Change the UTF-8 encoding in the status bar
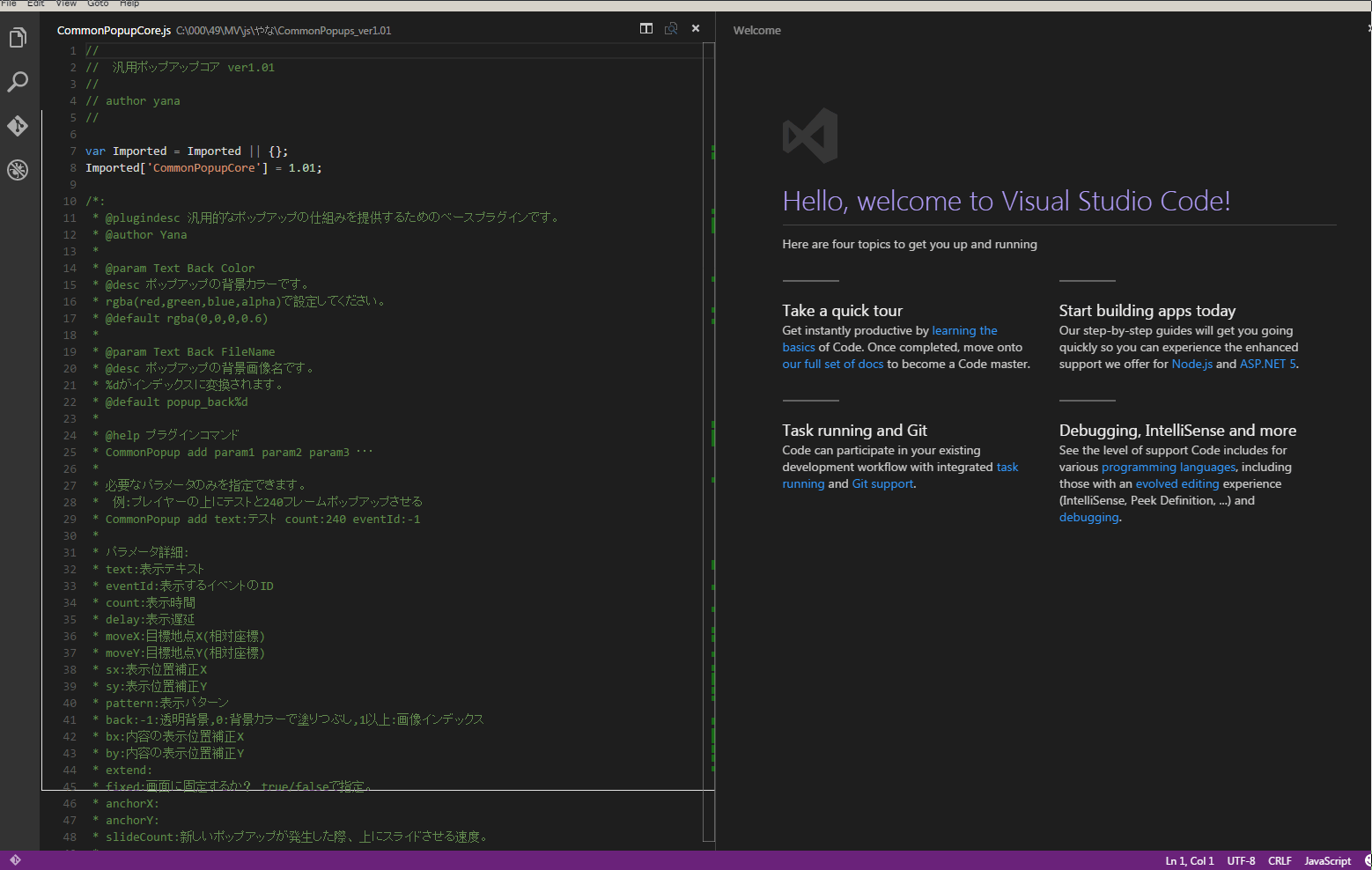This screenshot has height=870, width=1372. [1241, 861]
